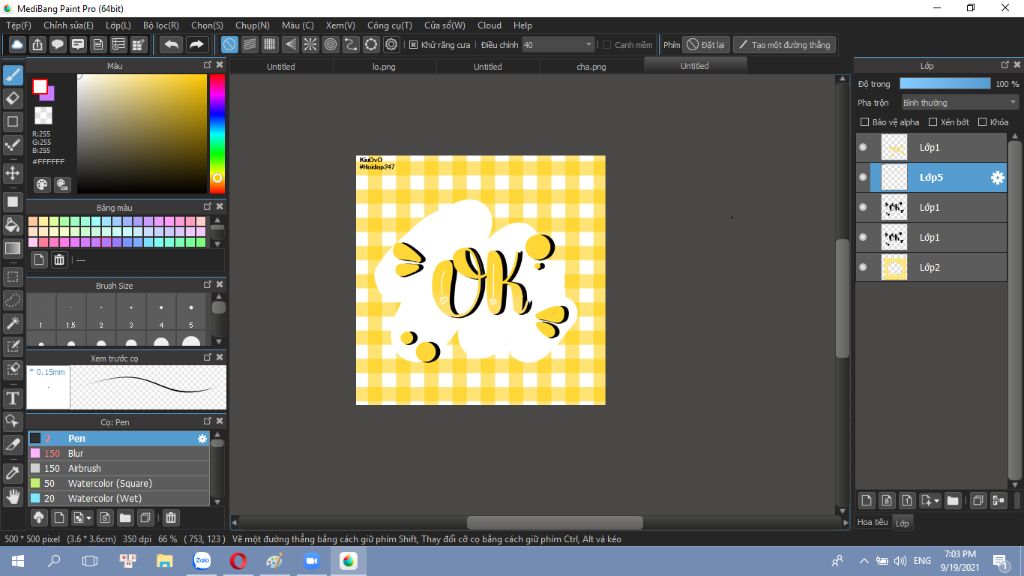
Task: Open the Điều chỉnh value dropdown
Action: (x=558, y=45)
